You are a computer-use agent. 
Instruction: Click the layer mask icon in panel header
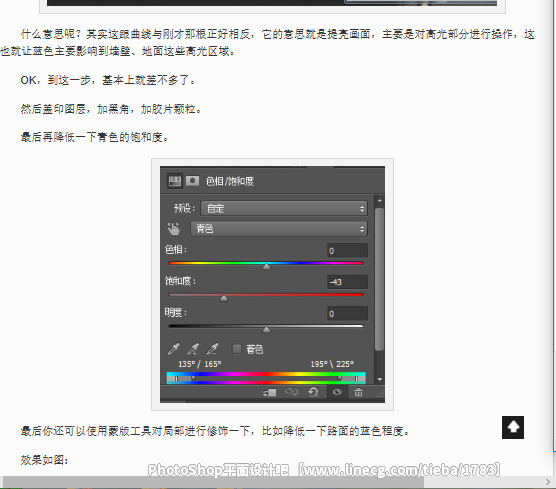192,181
